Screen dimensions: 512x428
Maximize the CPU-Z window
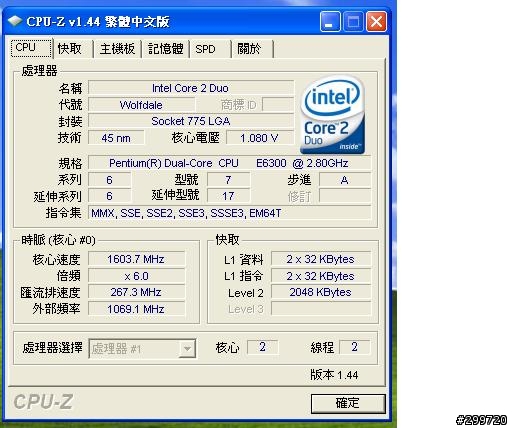[x=353, y=22]
